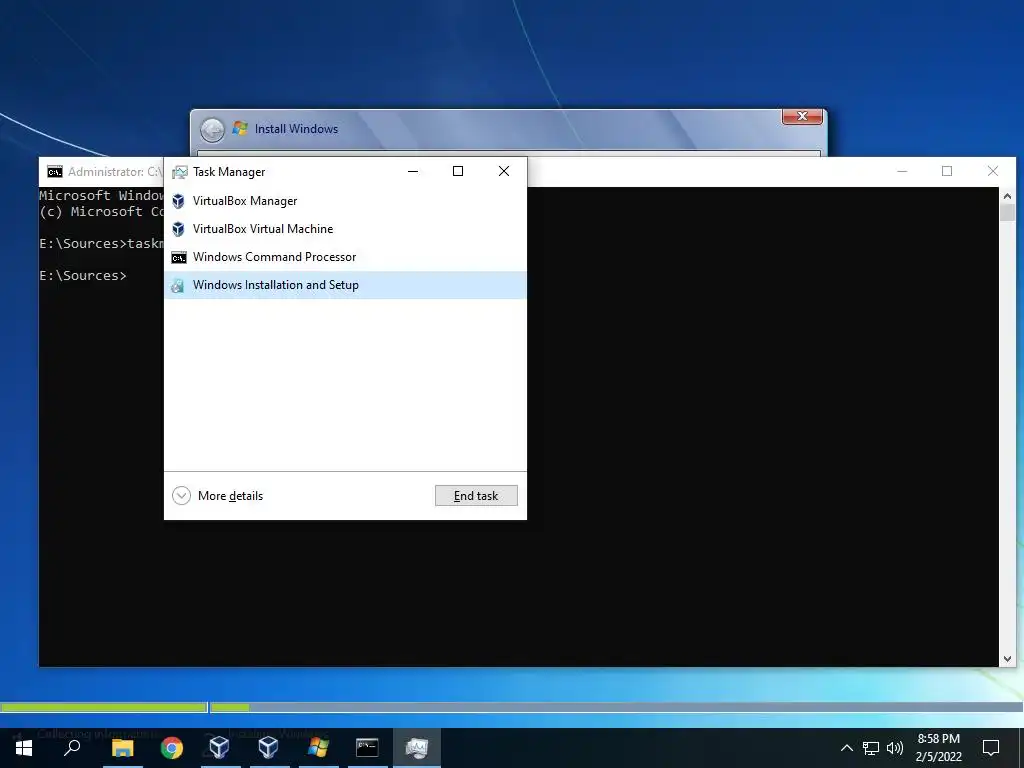Viewport: 1024px width, 768px height.
Task: Click the back arrow in Install Windows
Action: point(212,130)
